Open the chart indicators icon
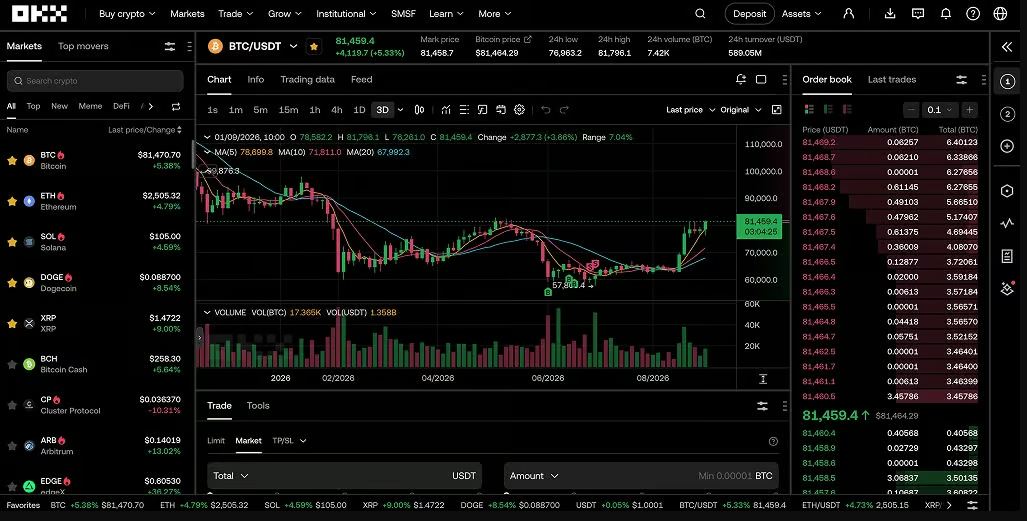 pyautogui.click(x=446, y=110)
